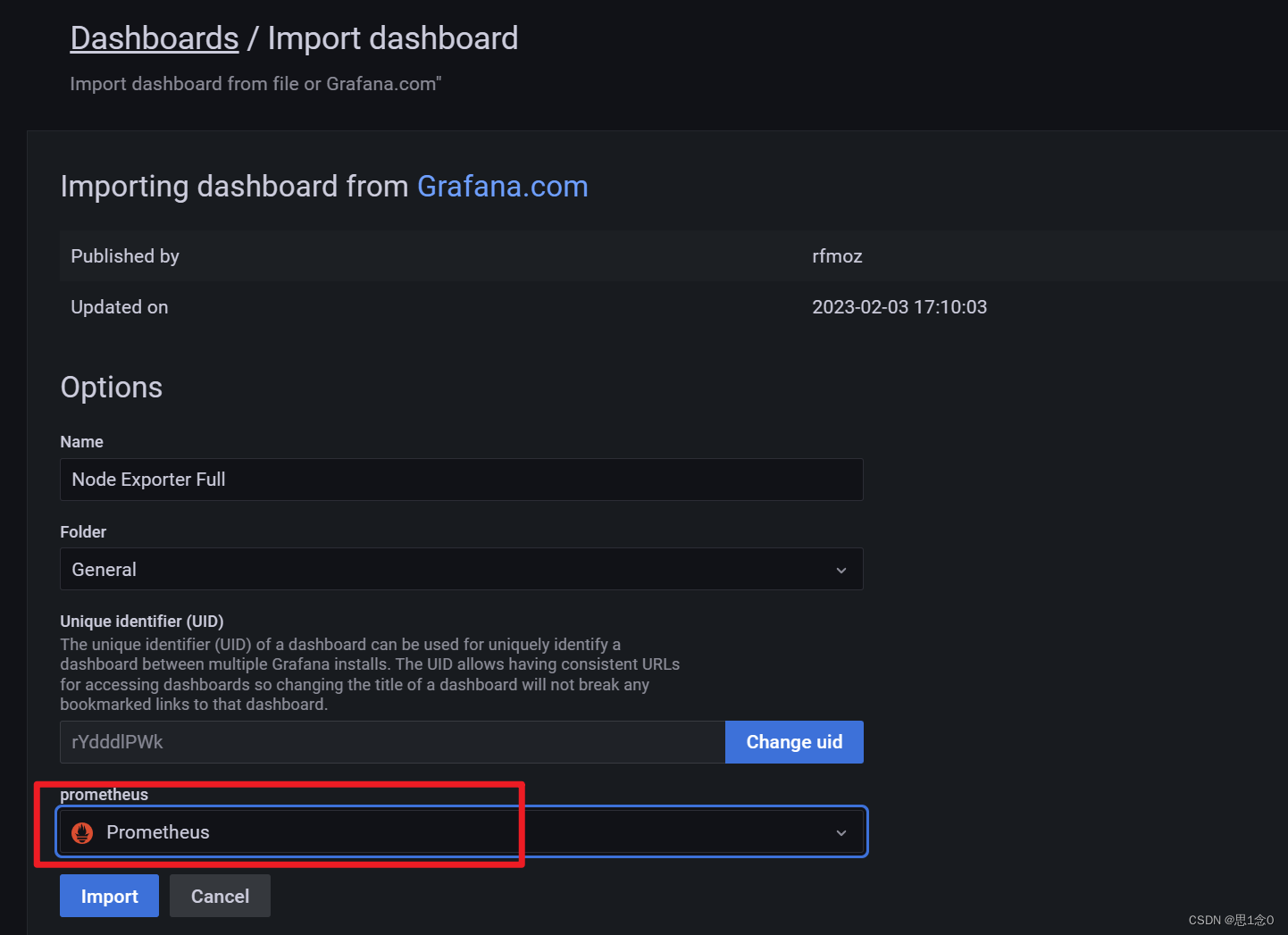Click the Prometheus flame icon
This screenshot has width=1288, height=935.
coord(82,832)
